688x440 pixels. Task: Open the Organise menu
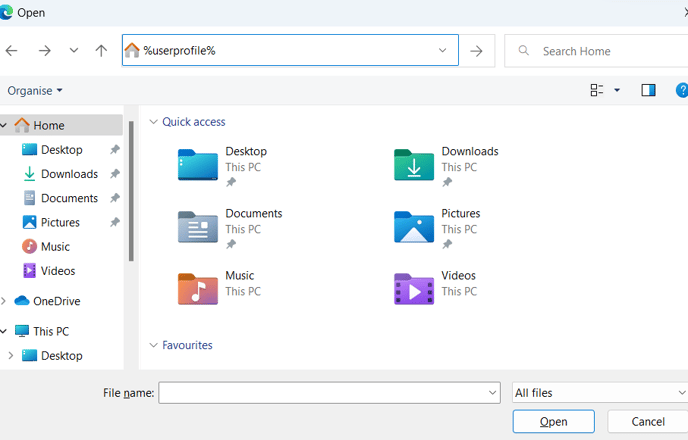pyautogui.click(x=35, y=90)
